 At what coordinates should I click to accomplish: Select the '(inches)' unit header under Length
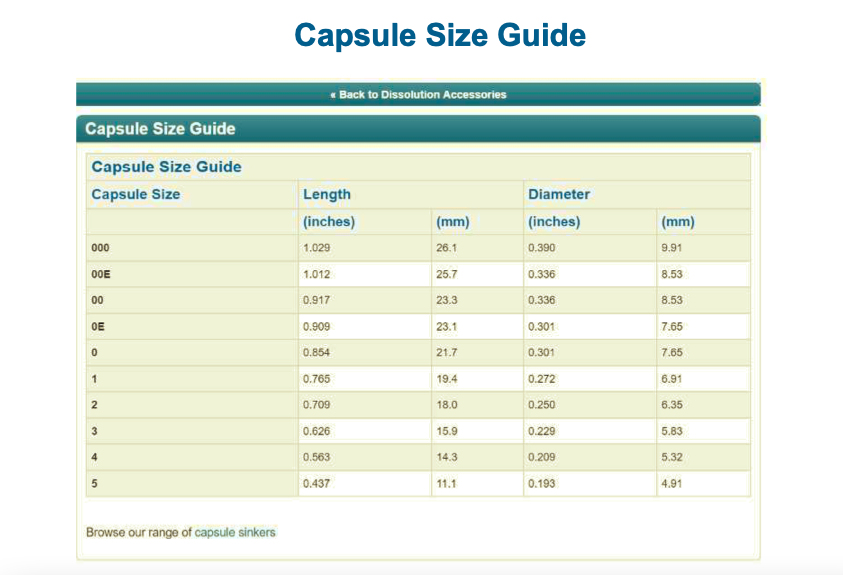tap(329, 222)
